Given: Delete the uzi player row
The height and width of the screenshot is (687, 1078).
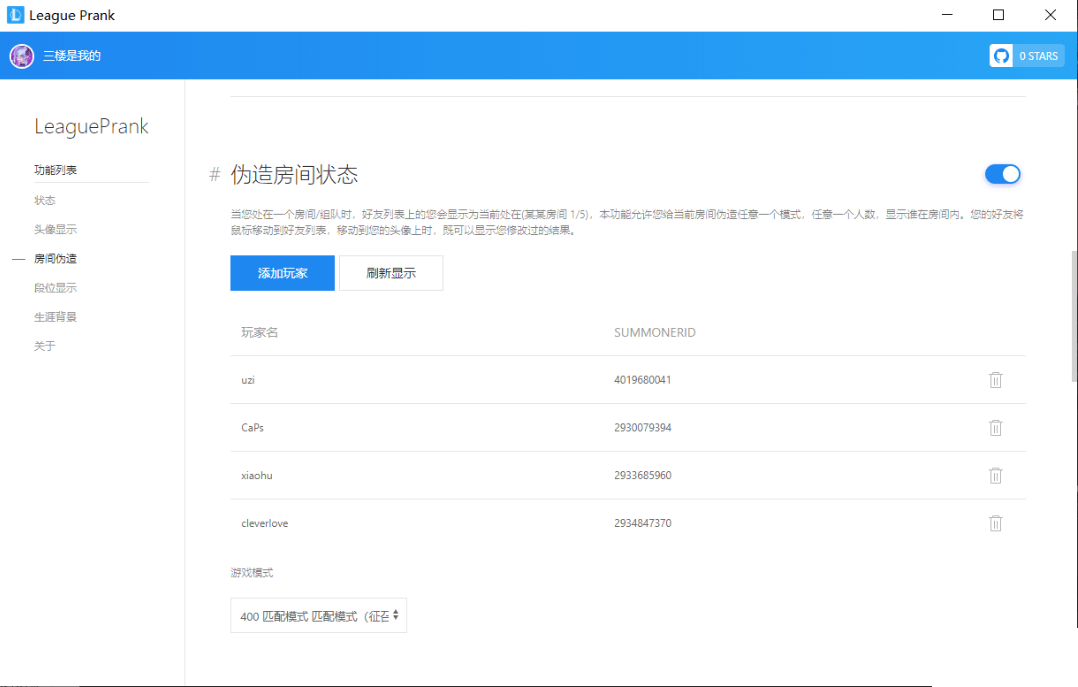Looking at the screenshot, I should point(996,380).
